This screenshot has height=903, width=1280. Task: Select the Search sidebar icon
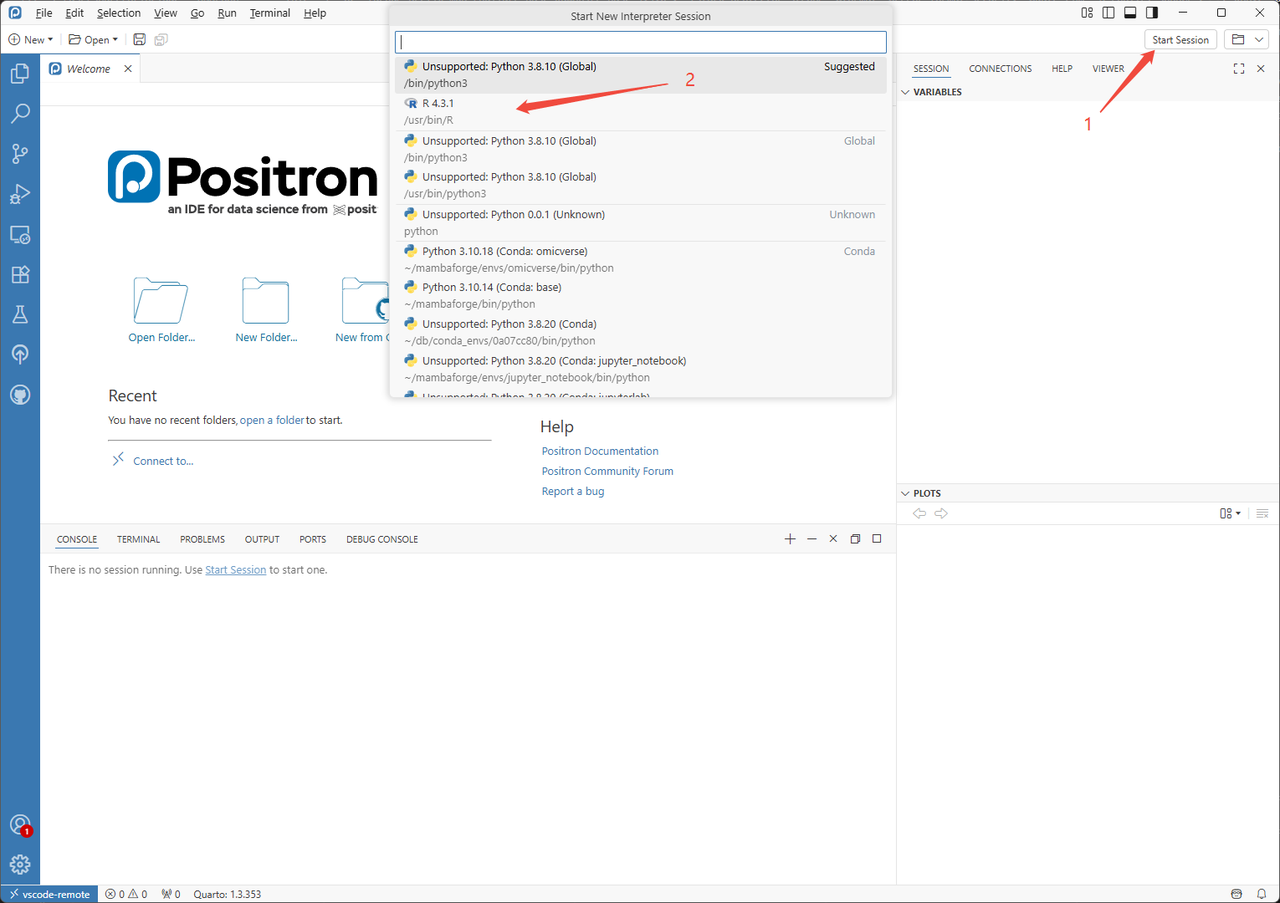coord(20,113)
